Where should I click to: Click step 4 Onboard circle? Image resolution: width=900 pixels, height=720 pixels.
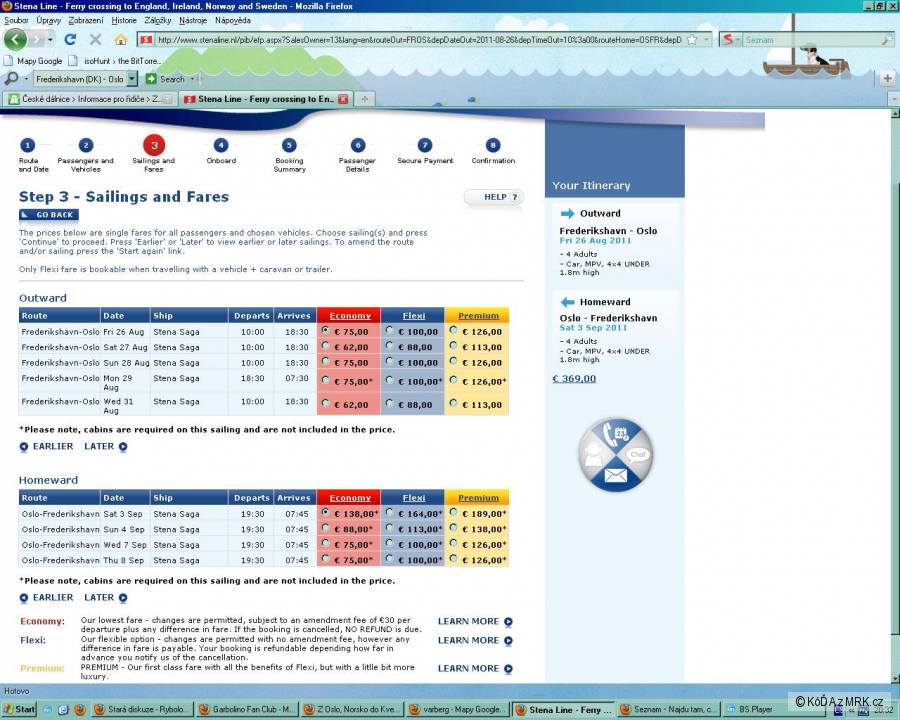click(221, 145)
